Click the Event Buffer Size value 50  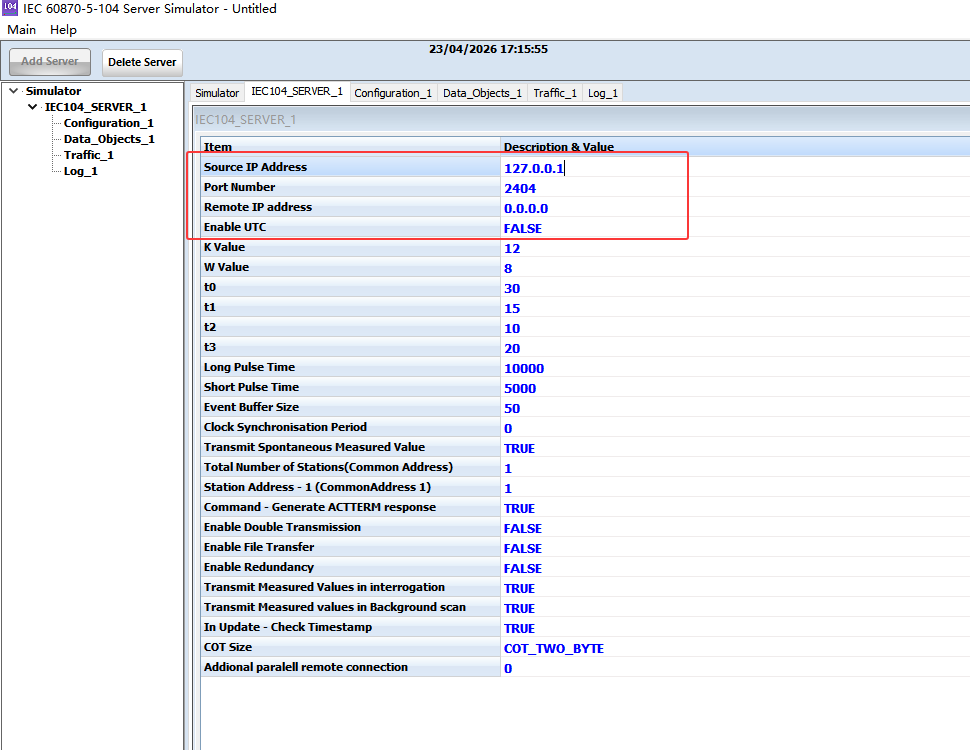(512, 408)
